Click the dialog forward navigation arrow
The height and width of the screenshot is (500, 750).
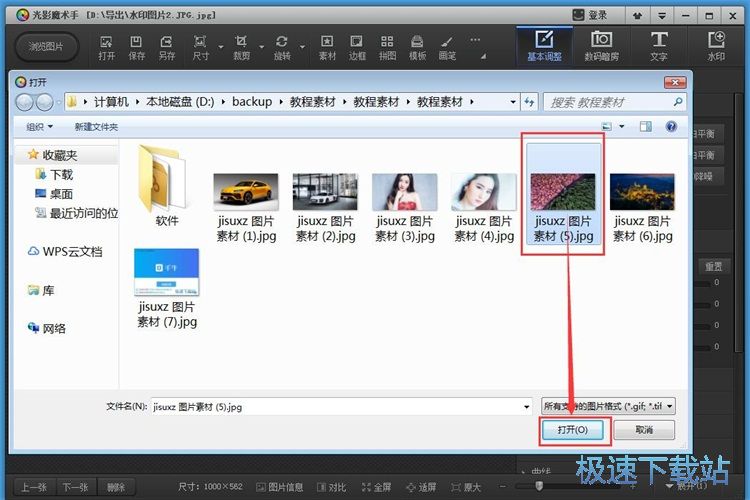44,102
